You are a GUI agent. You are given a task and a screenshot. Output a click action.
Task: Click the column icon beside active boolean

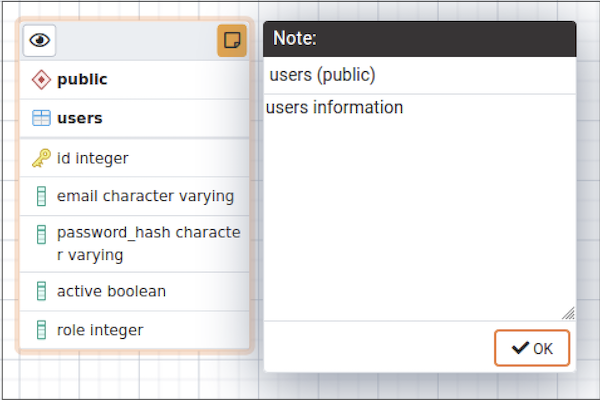point(41,291)
